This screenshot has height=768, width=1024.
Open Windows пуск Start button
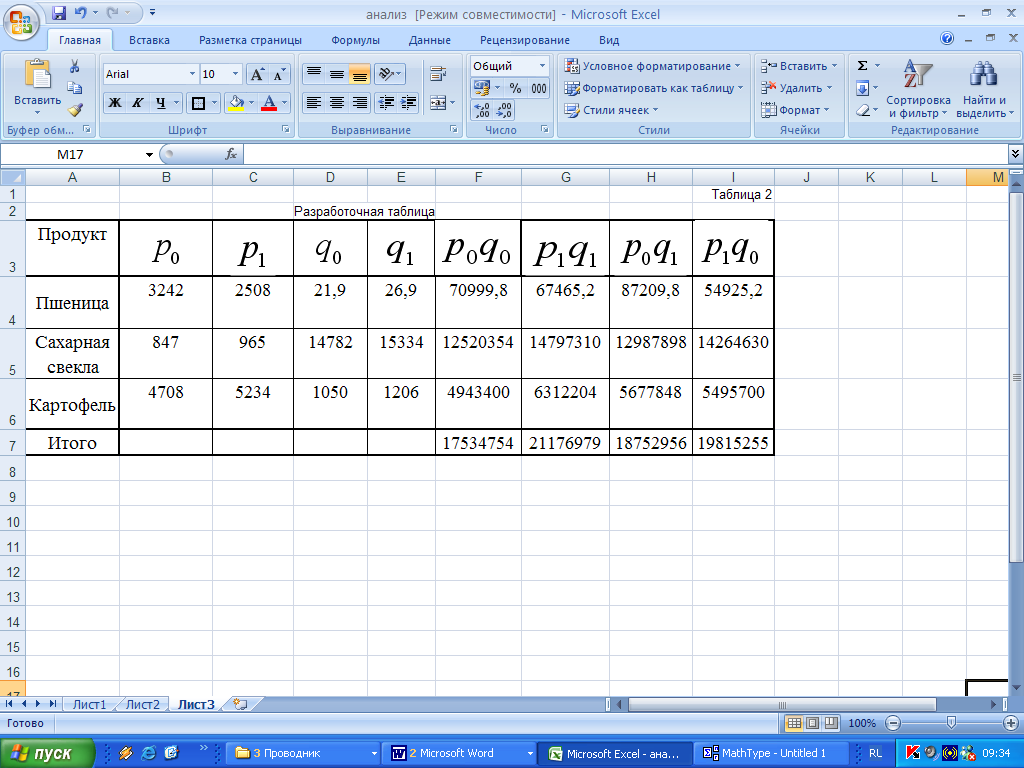47,753
